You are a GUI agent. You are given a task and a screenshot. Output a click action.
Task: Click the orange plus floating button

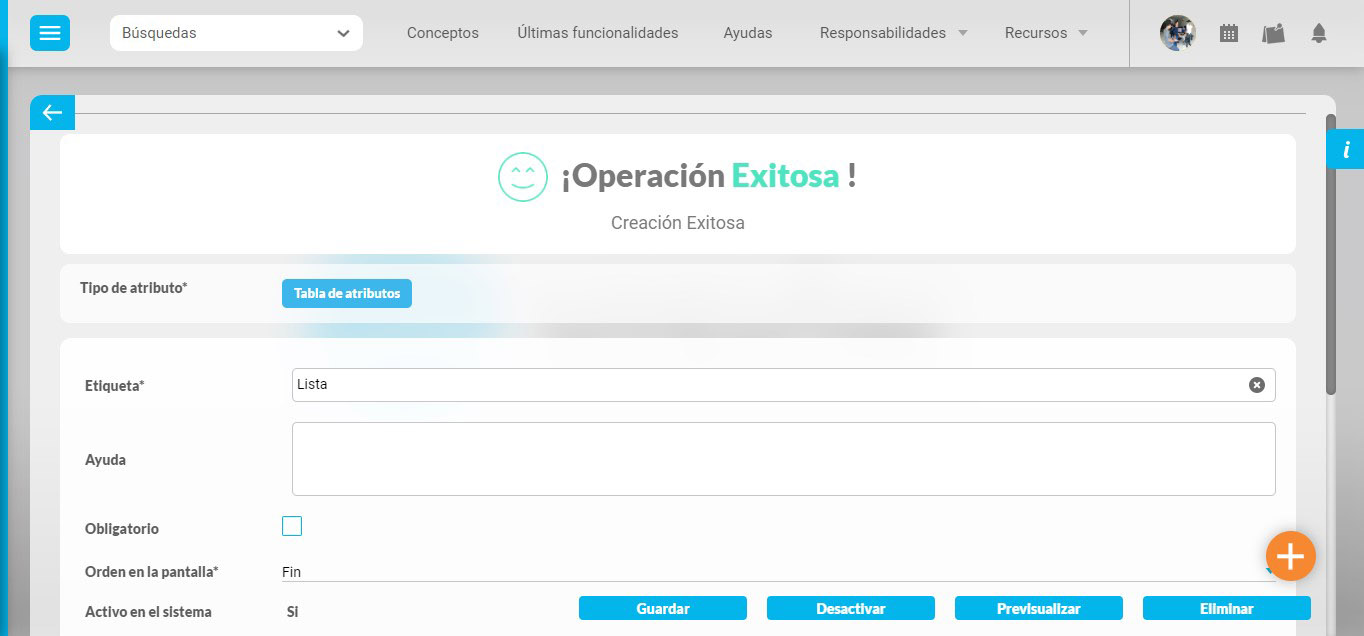1290,556
